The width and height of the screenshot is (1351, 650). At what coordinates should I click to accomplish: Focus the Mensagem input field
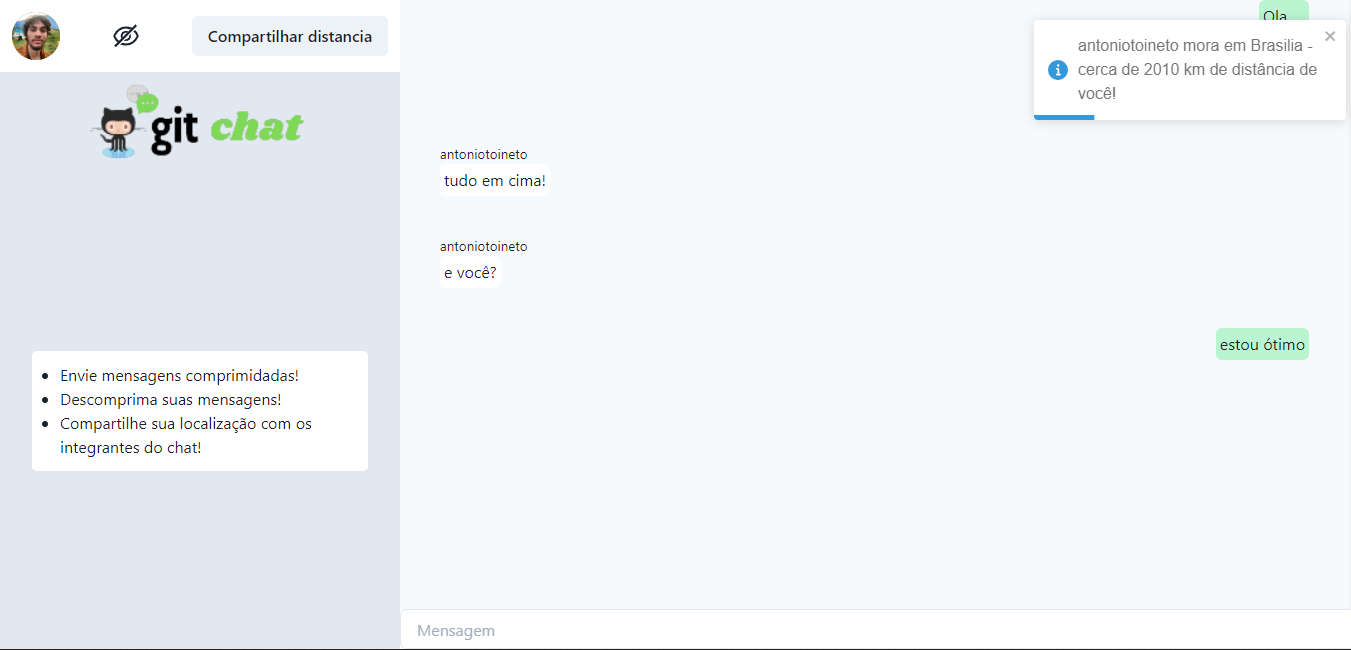(x=875, y=630)
